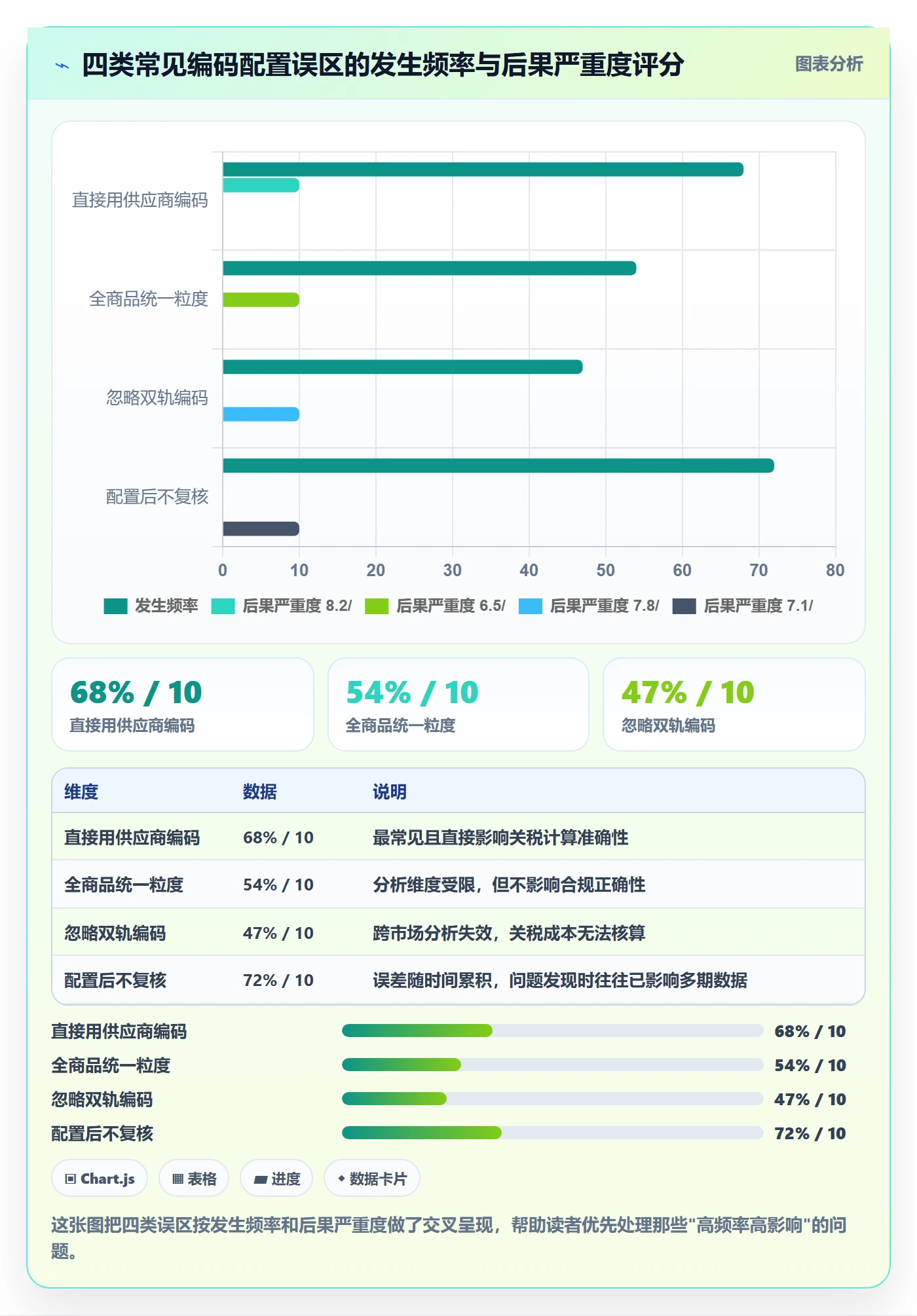917x1316 pixels.
Task: Click the 直接用供应商编码 frequency bar in chart
Action: click(483, 170)
